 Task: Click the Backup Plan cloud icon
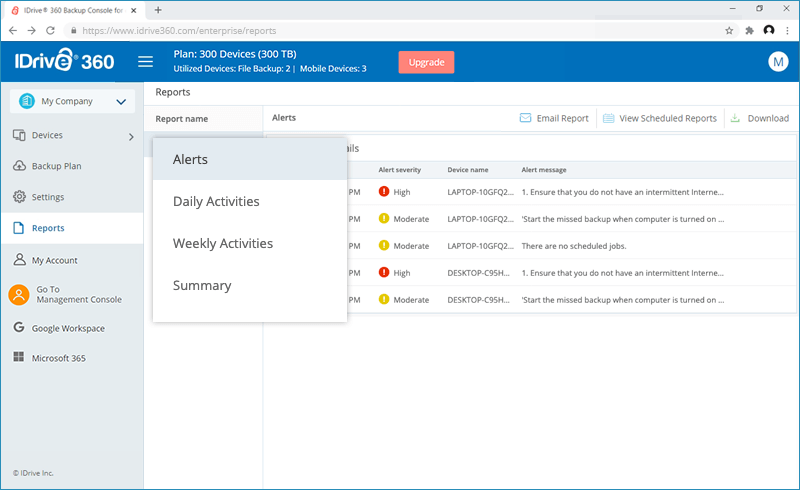(19, 166)
